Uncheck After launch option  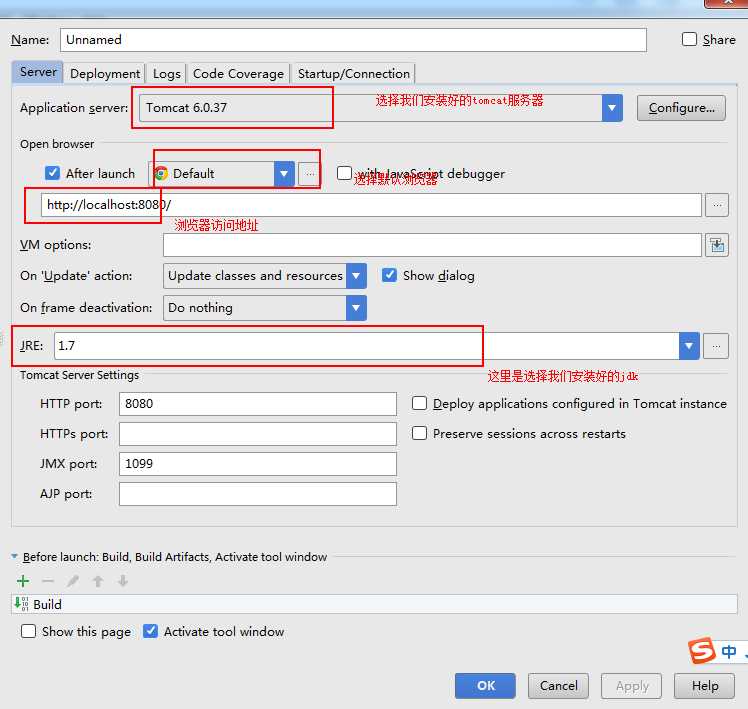point(52,173)
